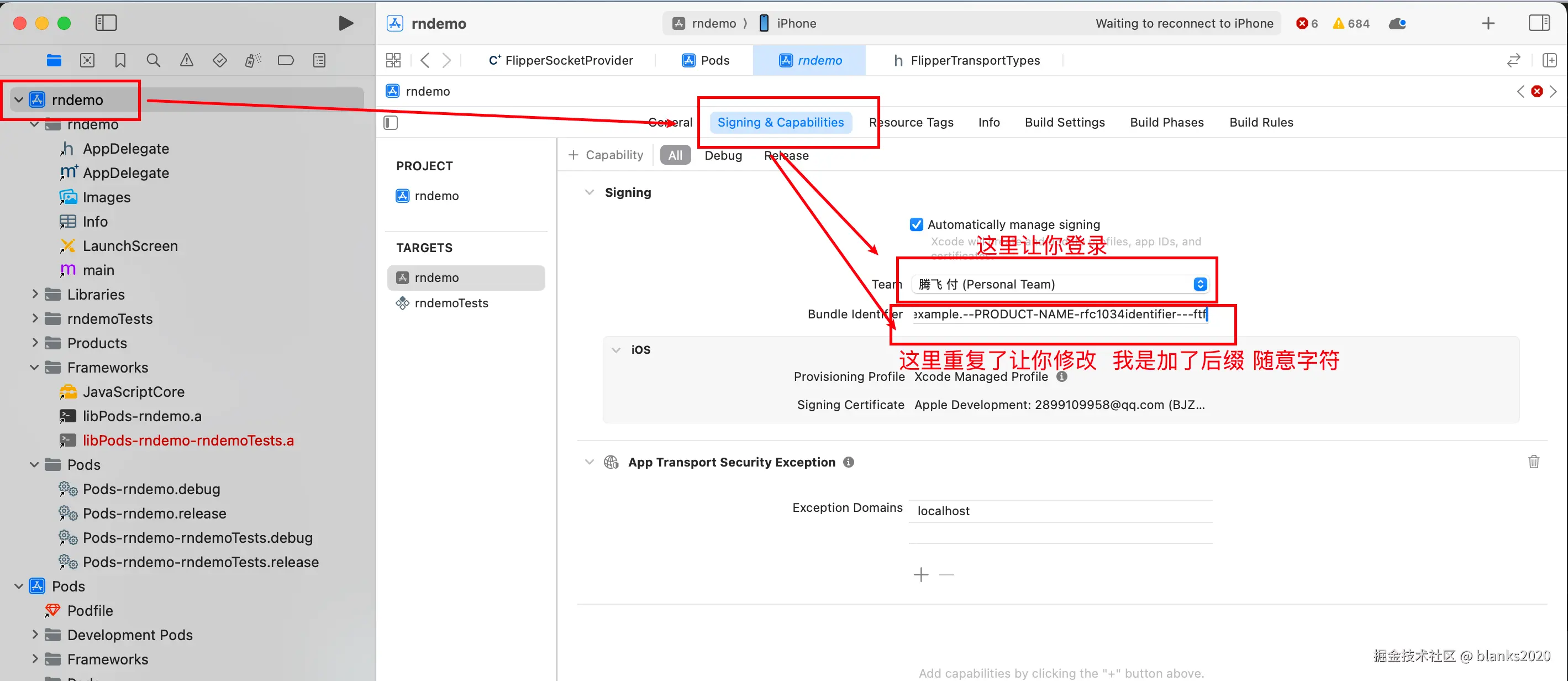Switch to Build Settings tab
1568x681 pixels.
tap(1064, 122)
